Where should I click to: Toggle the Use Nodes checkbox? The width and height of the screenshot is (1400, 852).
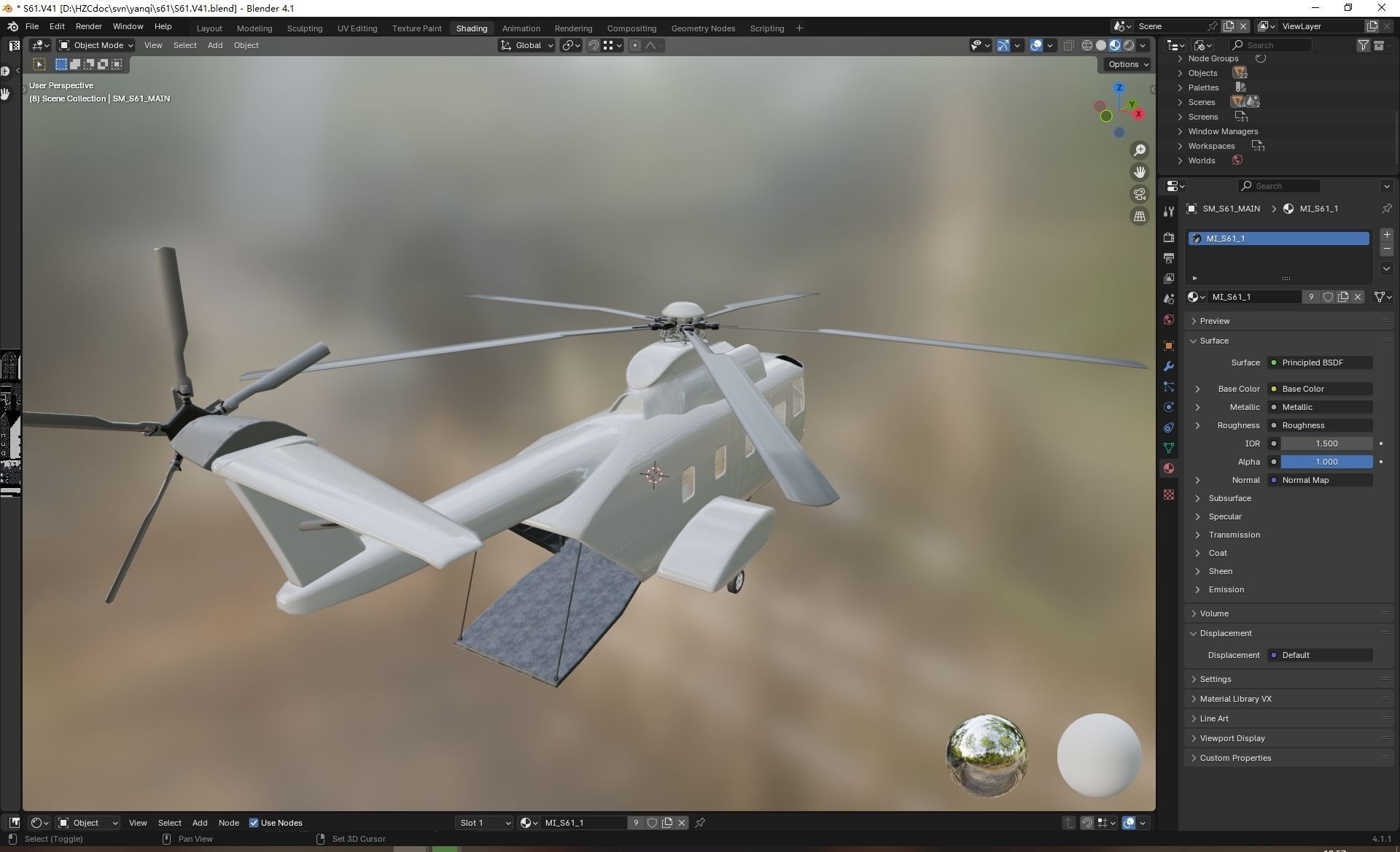point(254,823)
